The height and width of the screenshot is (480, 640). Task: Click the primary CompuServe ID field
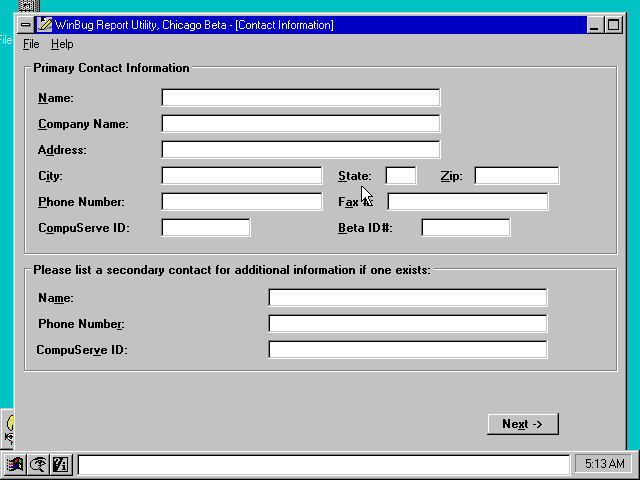click(206, 227)
